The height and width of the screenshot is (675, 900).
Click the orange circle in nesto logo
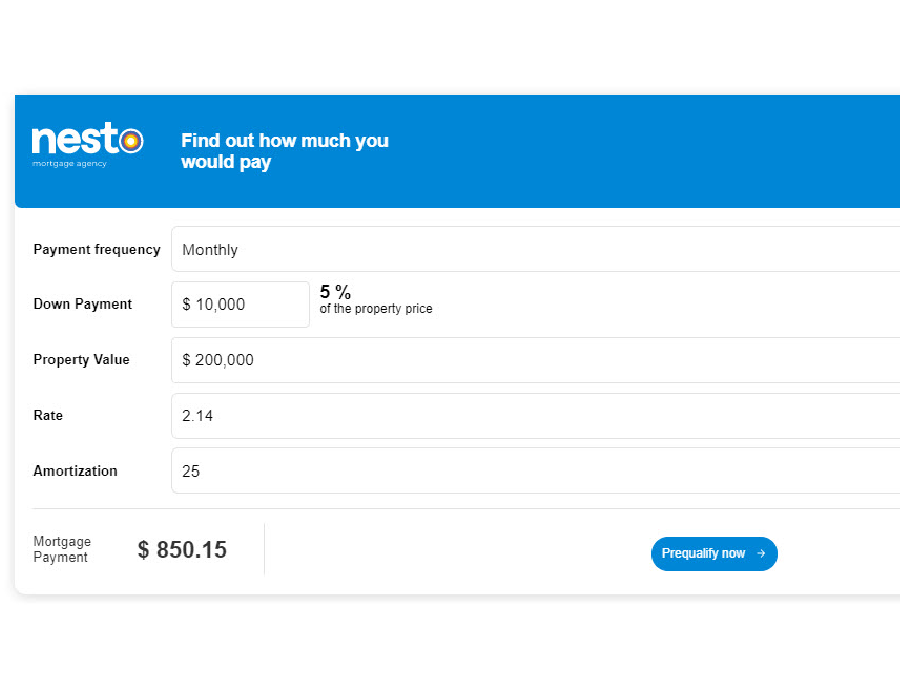(x=131, y=140)
